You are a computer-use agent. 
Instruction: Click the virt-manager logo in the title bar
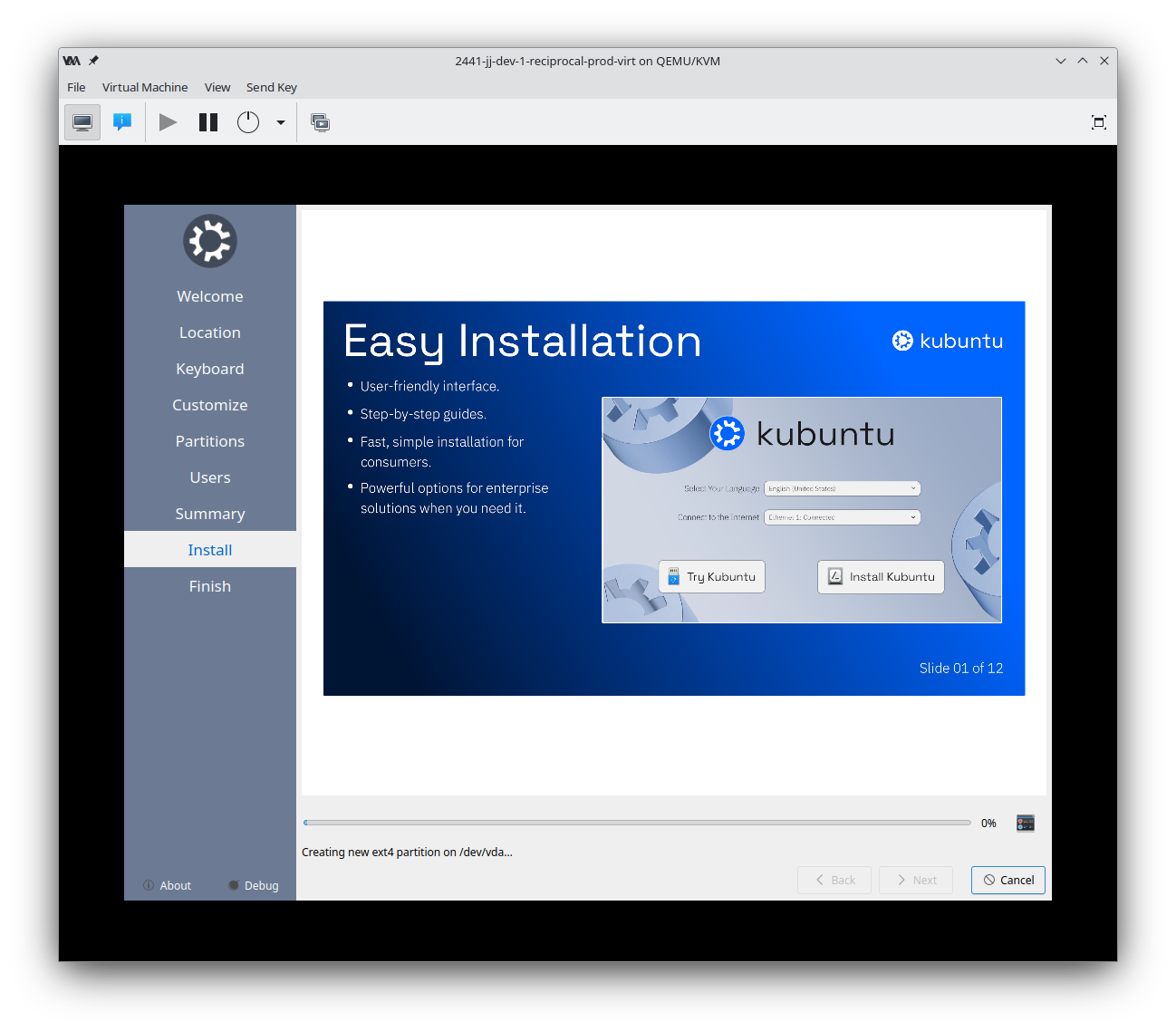click(x=72, y=61)
